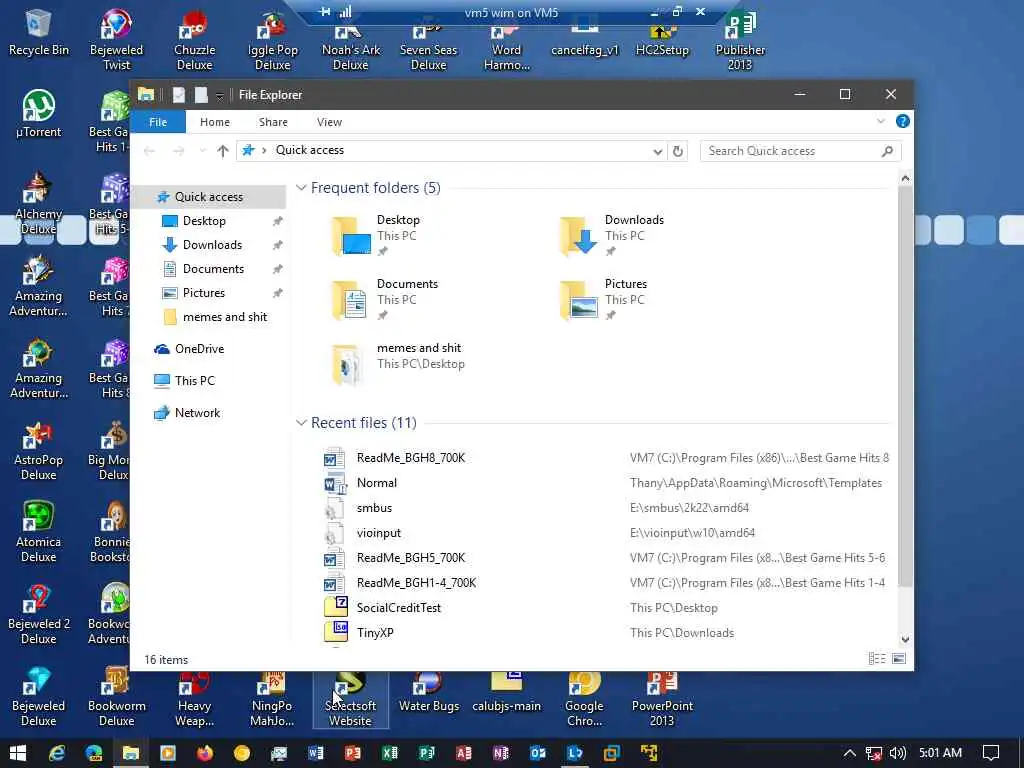
Task: Open the Share ribbon tab
Action: coord(273,122)
